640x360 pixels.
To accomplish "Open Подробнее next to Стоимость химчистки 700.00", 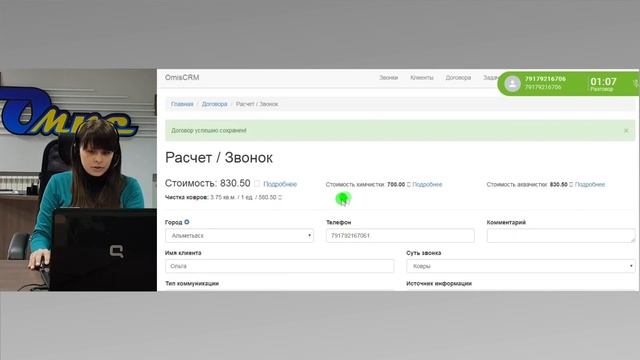I will pyautogui.click(x=427, y=184).
